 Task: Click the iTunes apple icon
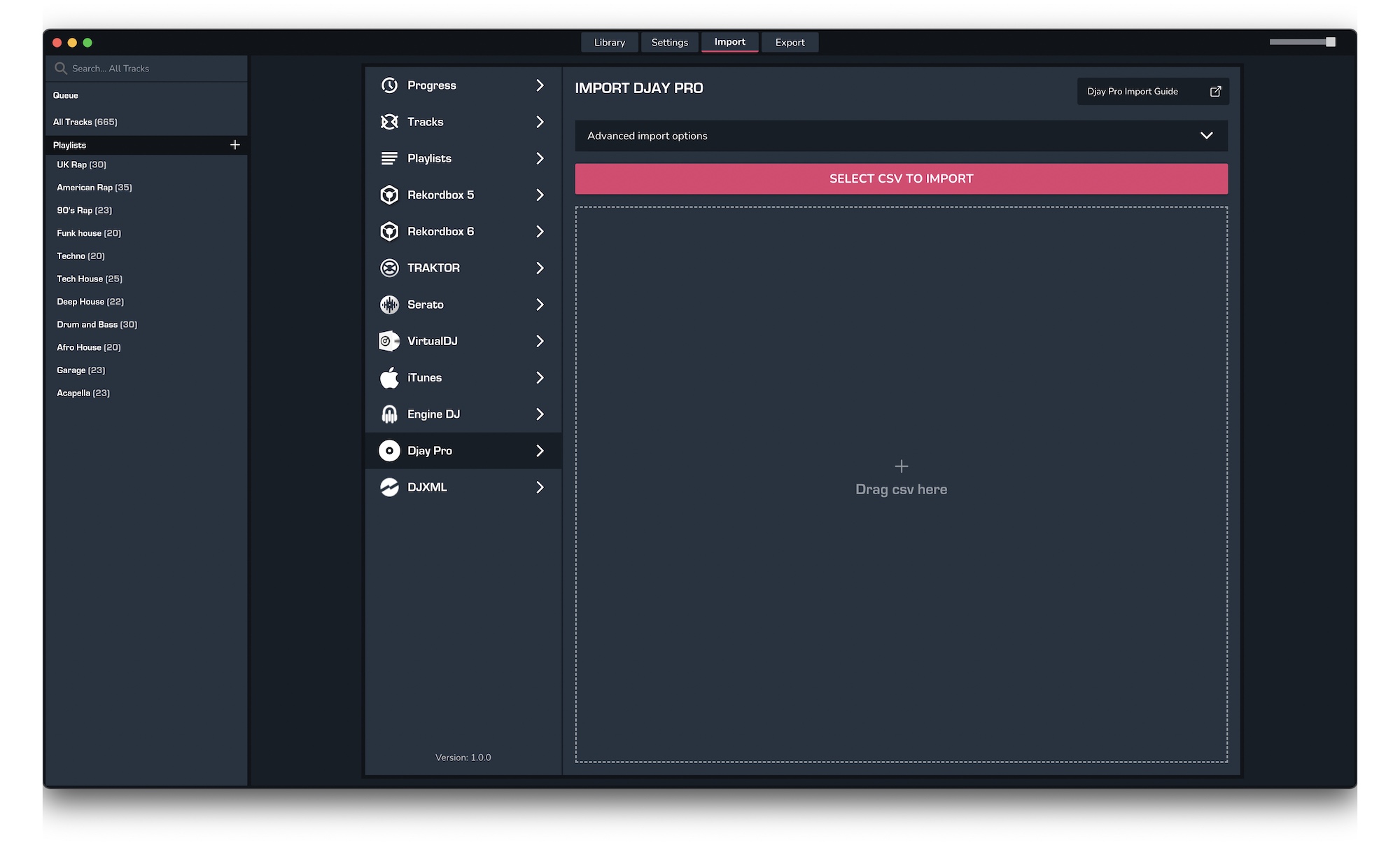pos(389,377)
